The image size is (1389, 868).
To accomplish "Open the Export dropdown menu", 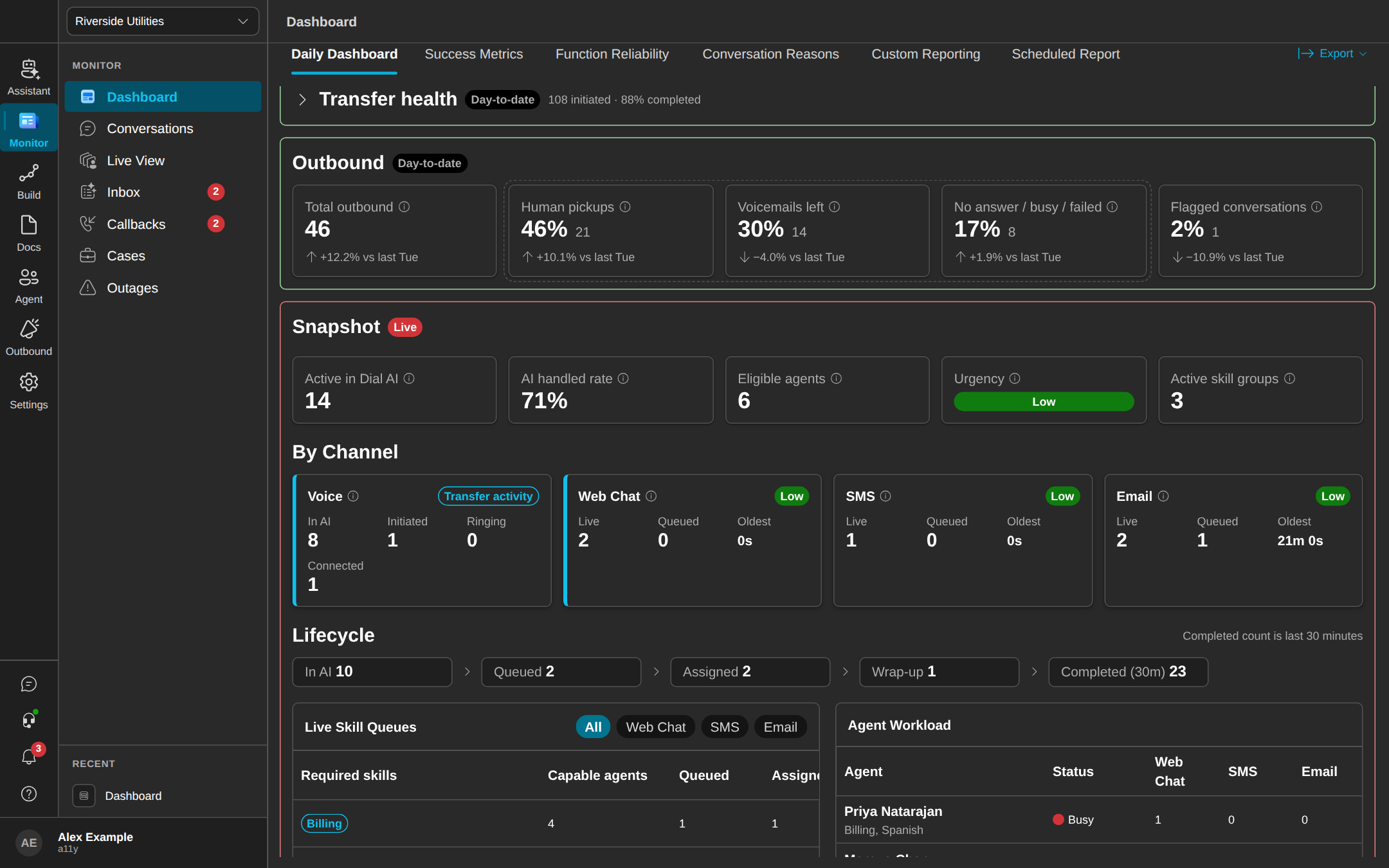I will point(1332,54).
